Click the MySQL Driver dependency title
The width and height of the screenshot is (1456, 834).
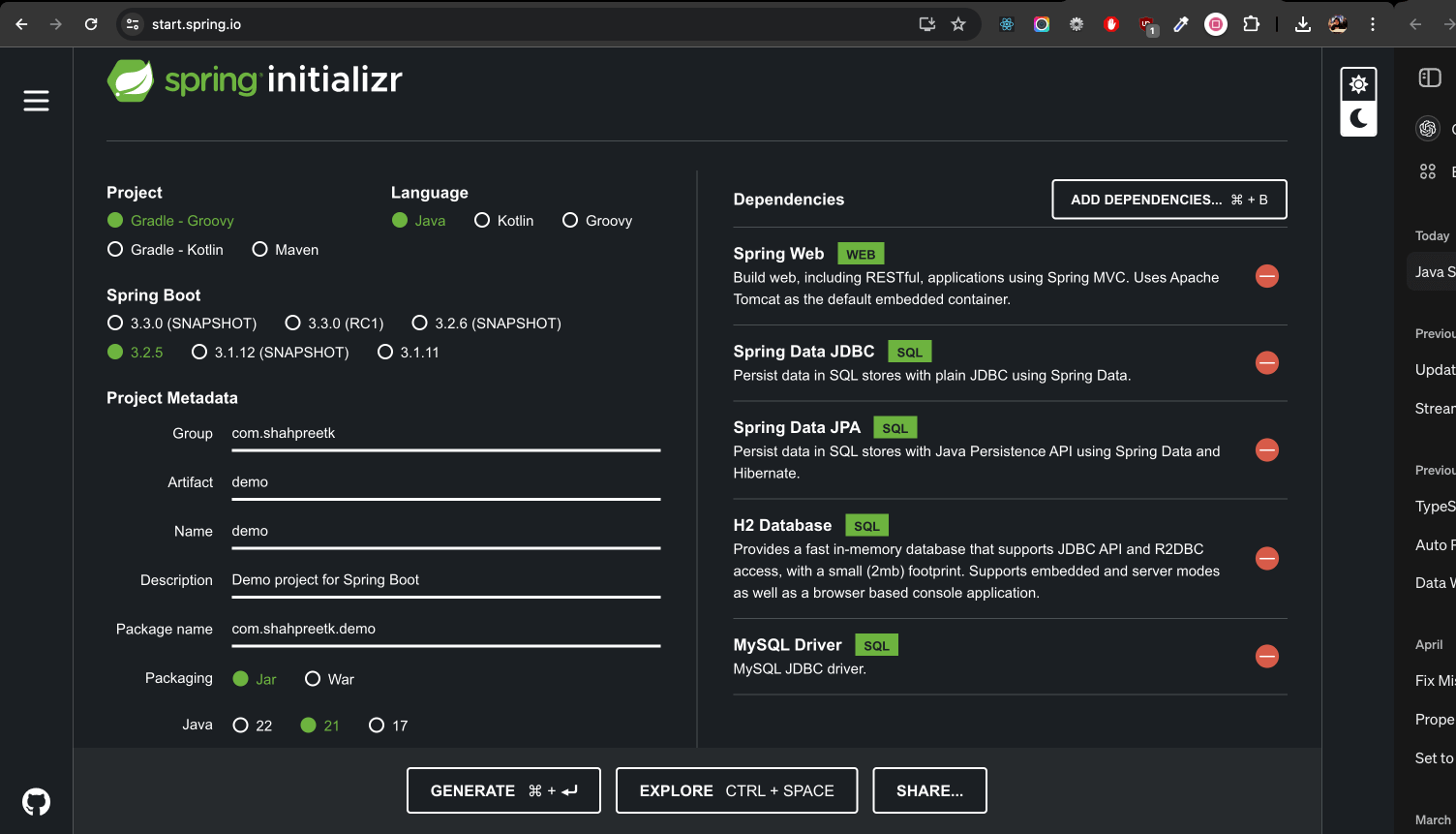[x=787, y=645]
